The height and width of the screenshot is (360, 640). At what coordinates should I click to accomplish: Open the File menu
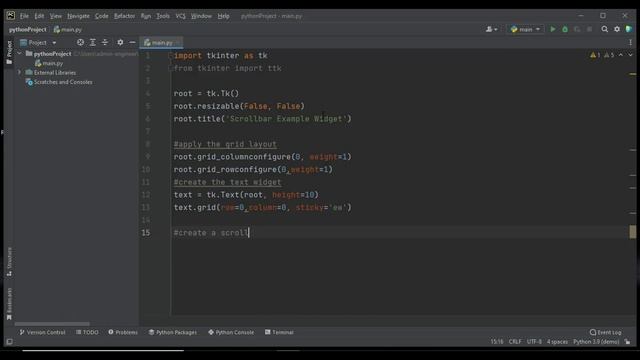(x=24, y=16)
